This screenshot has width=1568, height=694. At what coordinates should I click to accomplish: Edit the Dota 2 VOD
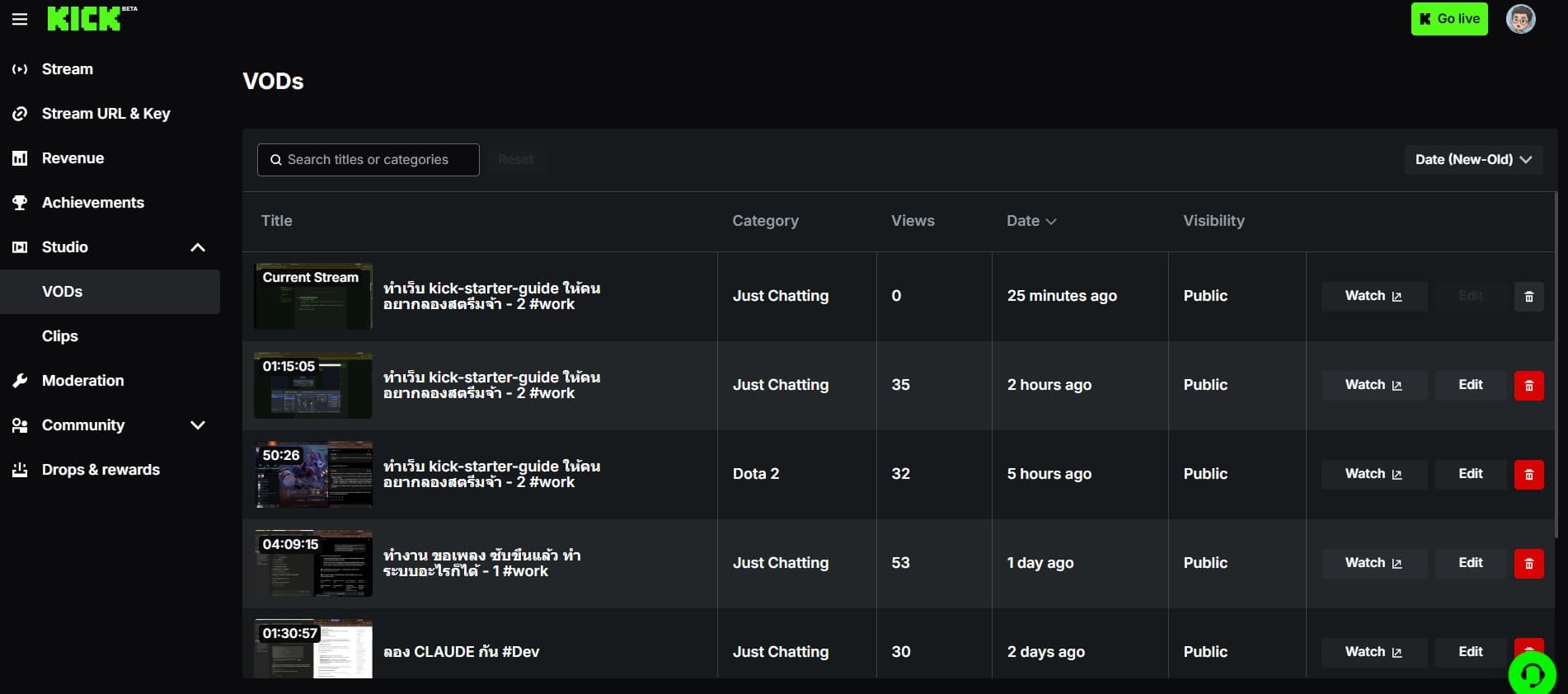click(1470, 474)
